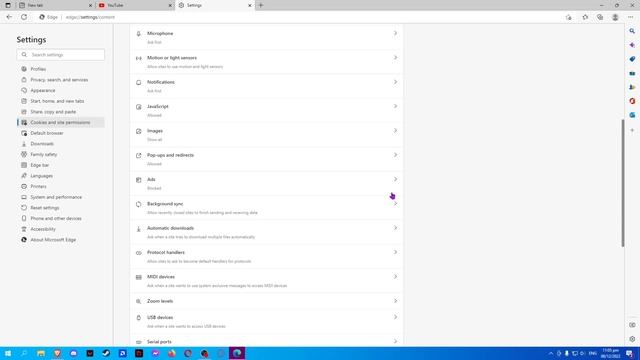This screenshot has height=360, width=640.
Task: Open Protocol handlers chevron
Action: pyautogui.click(x=395, y=252)
